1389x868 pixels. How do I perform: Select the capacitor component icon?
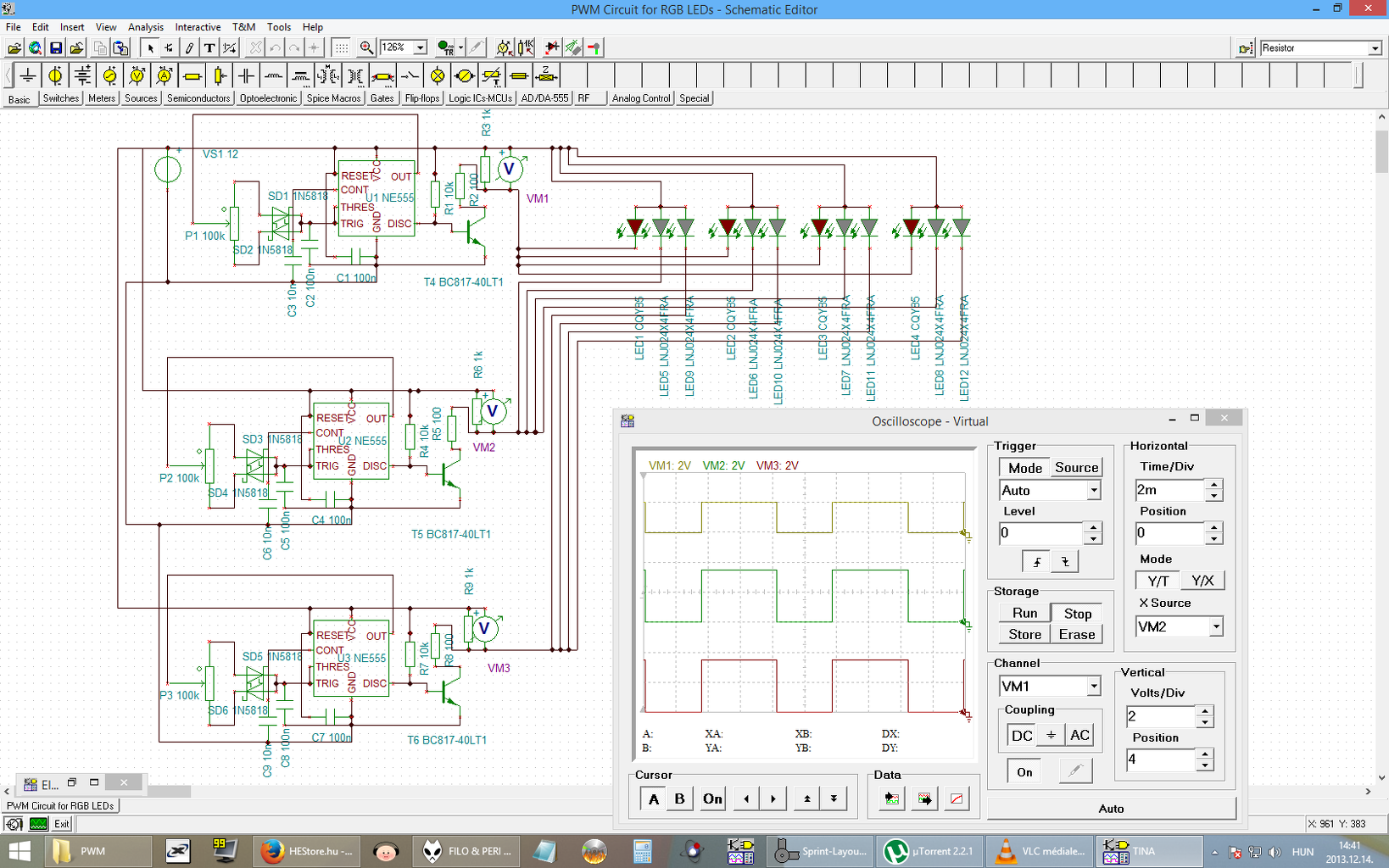coord(246,76)
